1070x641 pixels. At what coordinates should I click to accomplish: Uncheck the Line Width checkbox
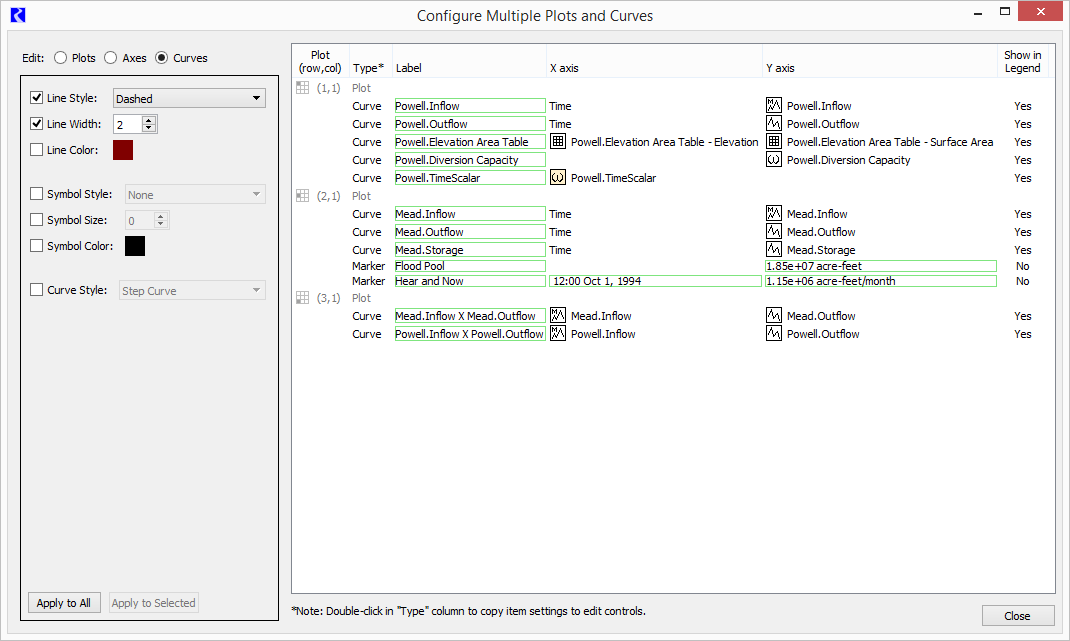37,124
